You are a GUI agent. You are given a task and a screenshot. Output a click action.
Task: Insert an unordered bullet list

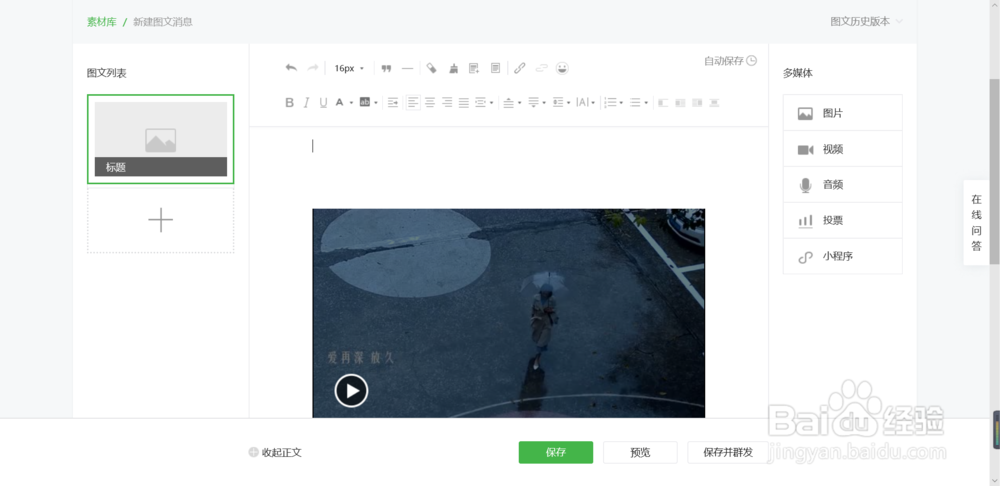tap(635, 102)
